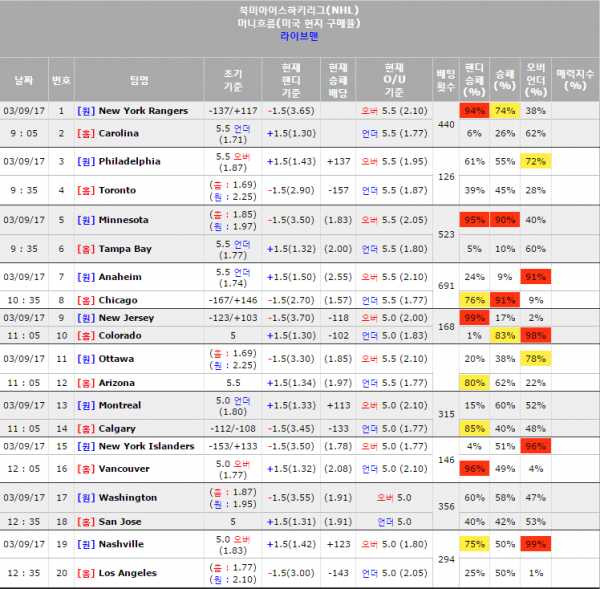Click the 12 : 05 game time
Image resolution: width=600 pixels, height=589 pixels.
[x=24, y=469]
